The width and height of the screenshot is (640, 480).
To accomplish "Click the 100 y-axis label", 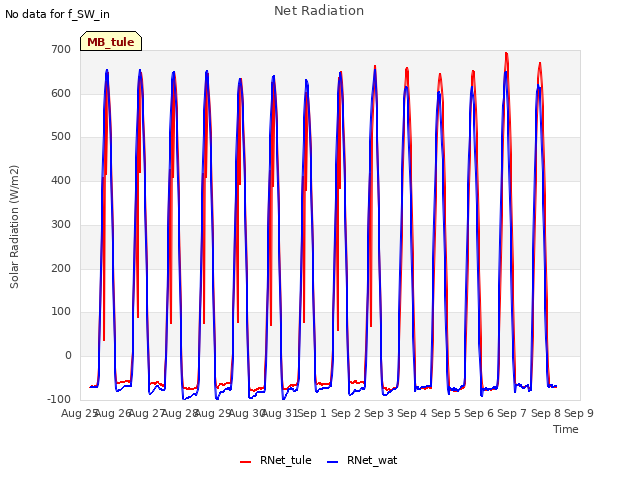I will point(61,312).
